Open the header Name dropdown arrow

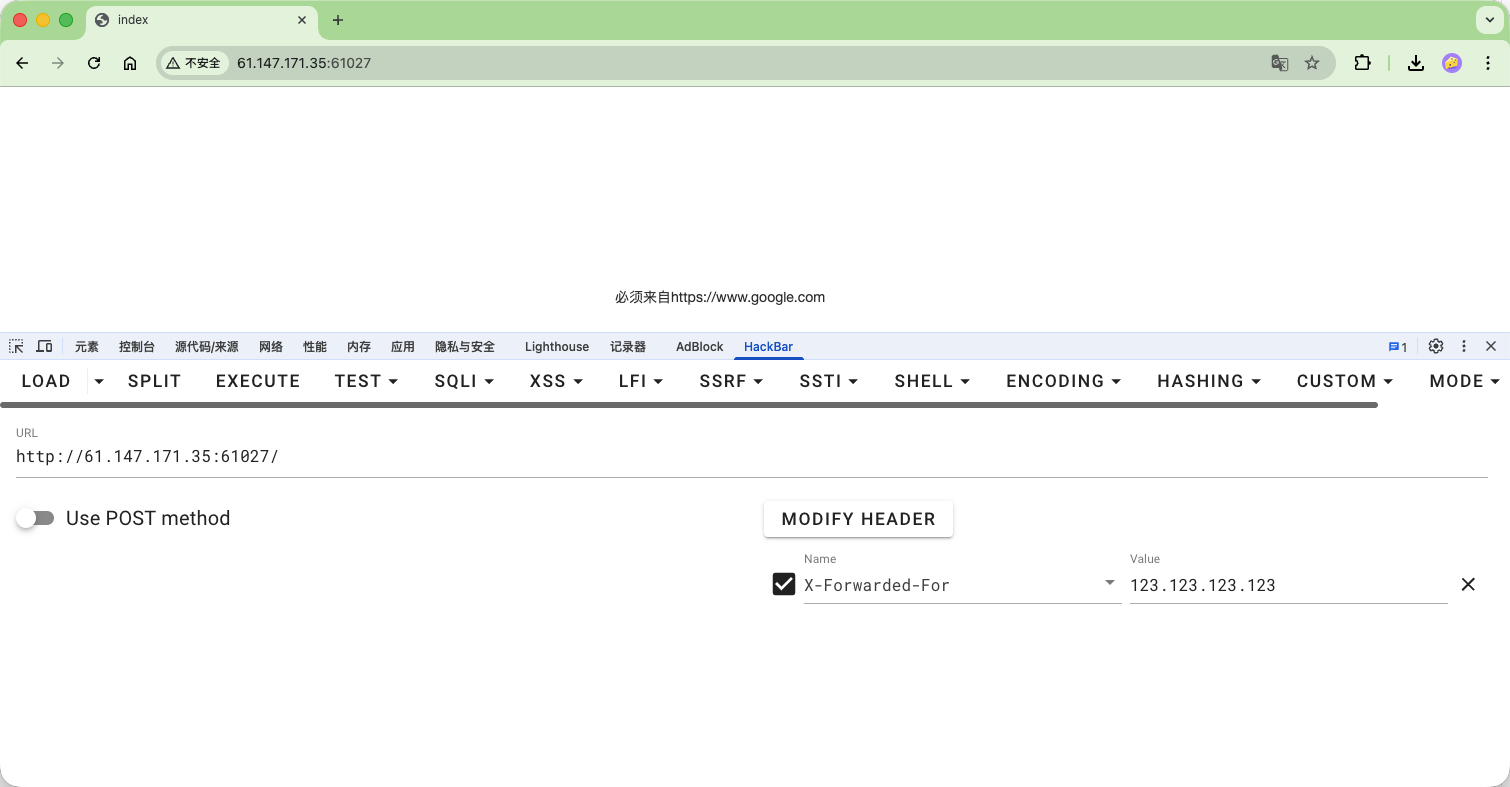coord(1110,584)
